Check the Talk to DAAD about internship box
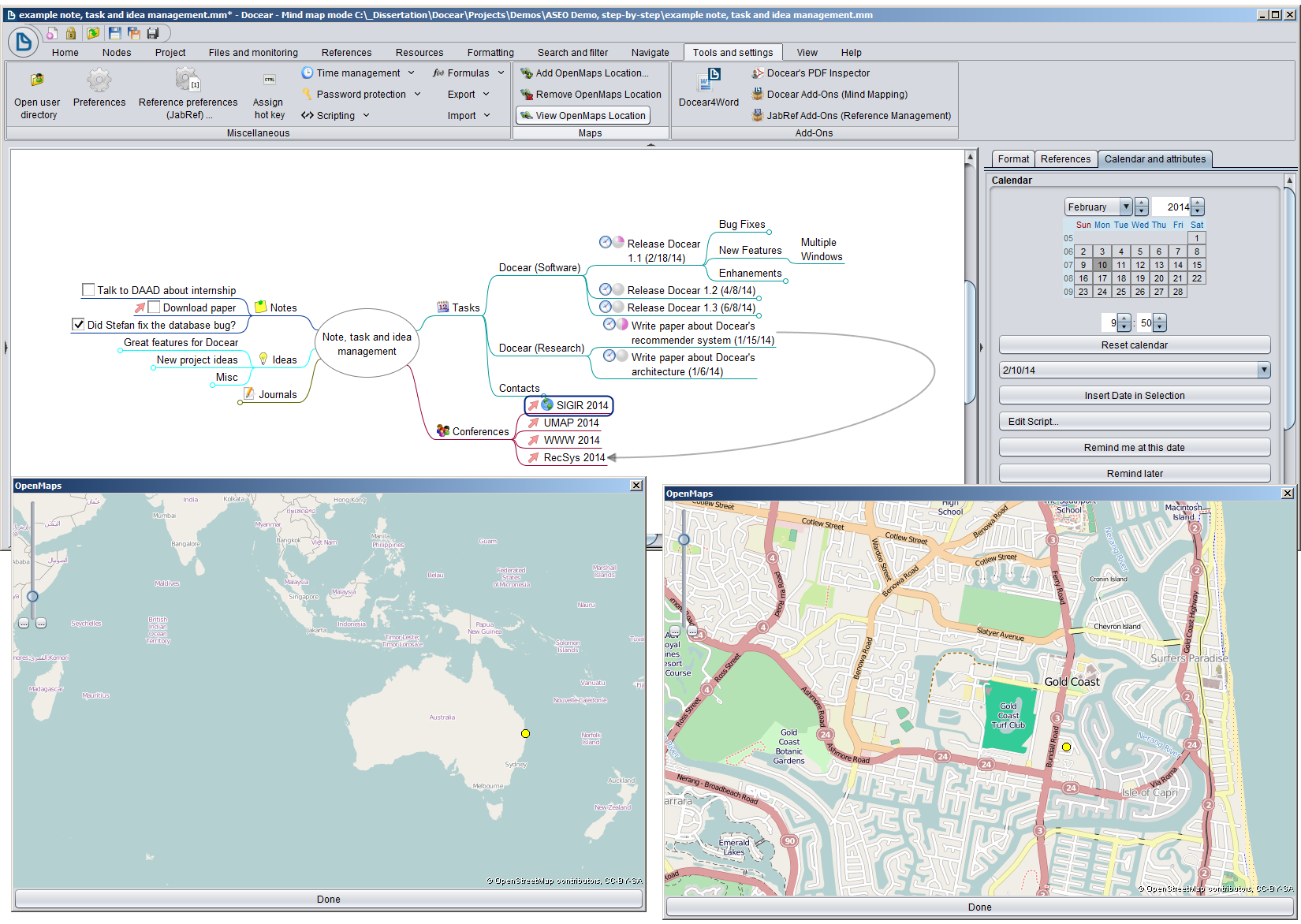The height and width of the screenshot is (924, 1301). (x=88, y=289)
